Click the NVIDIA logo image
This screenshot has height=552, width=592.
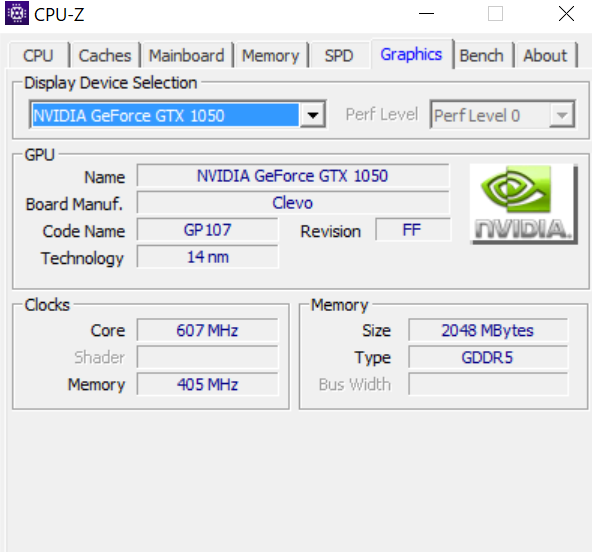click(x=523, y=204)
